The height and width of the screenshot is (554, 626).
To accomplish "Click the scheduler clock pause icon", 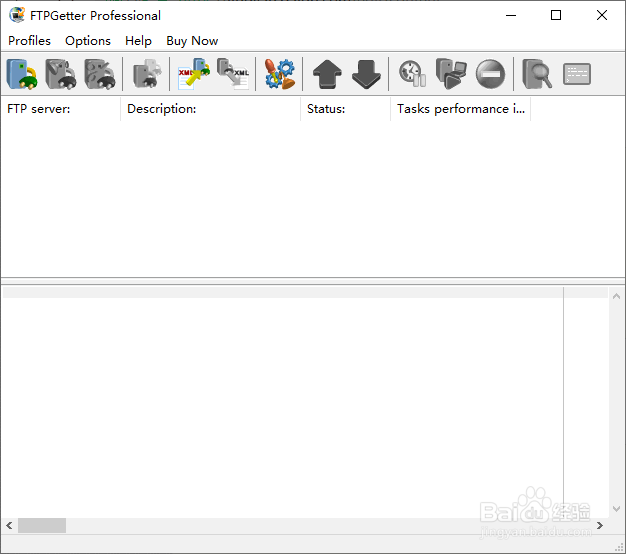I will point(412,74).
